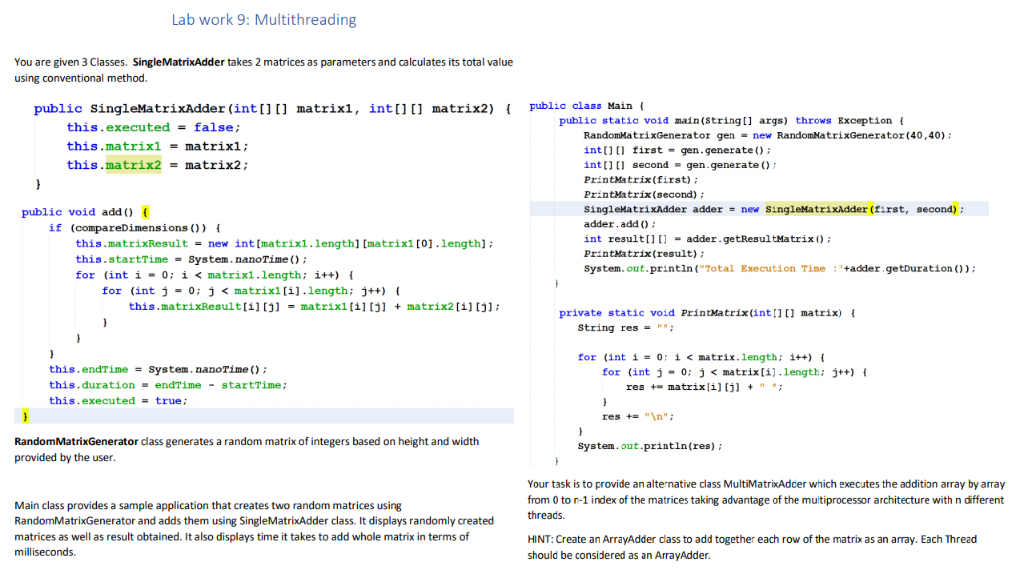Click the yellow highlighted closing brace of add()

tap(25, 416)
